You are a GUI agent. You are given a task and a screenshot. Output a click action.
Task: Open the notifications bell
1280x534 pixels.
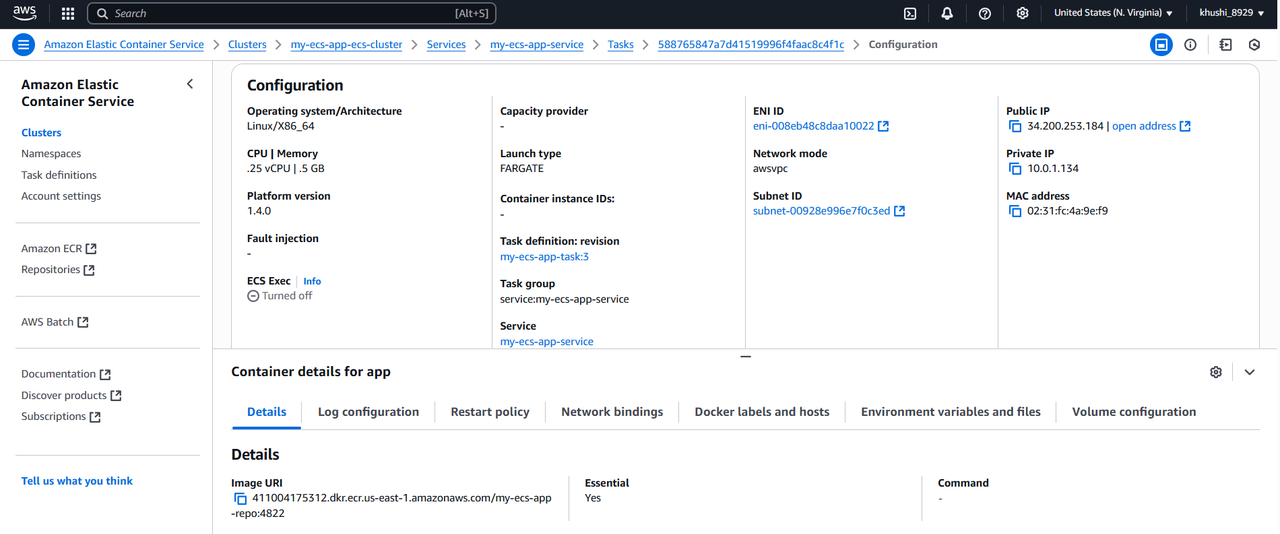pyautogui.click(x=947, y=14)
